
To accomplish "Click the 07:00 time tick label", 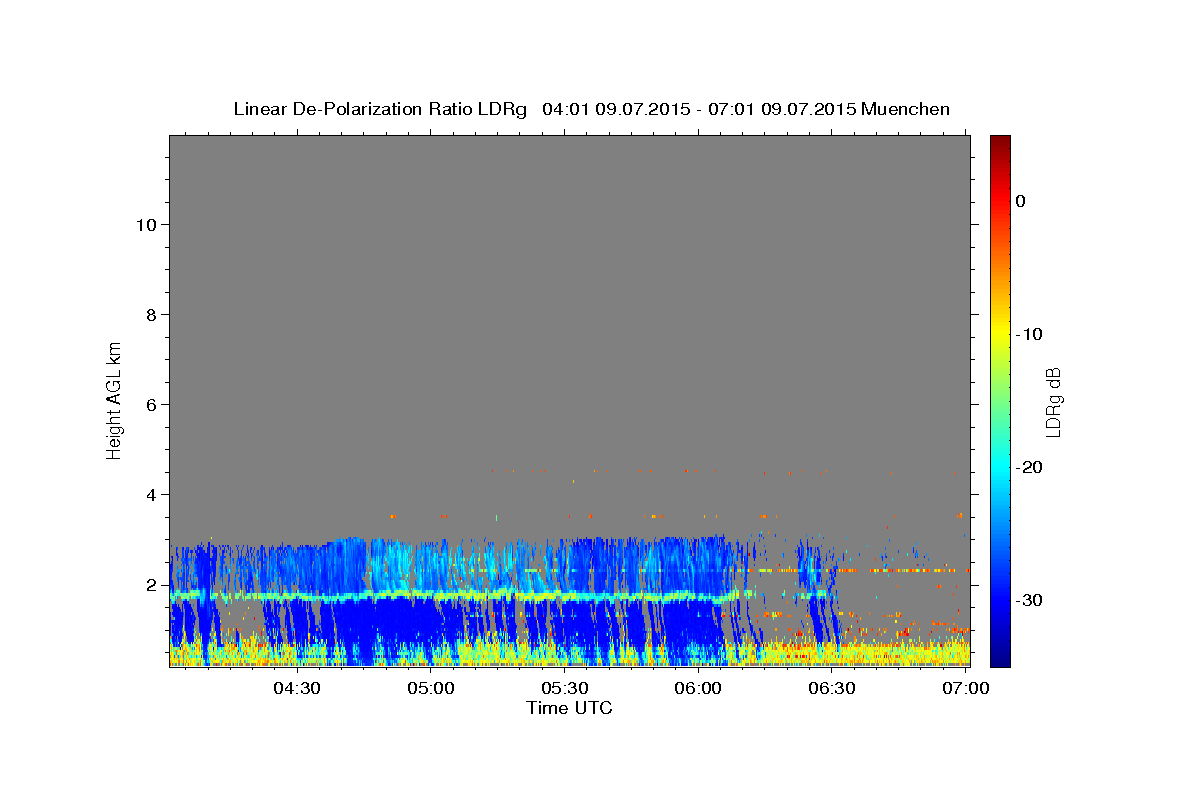I will tap(965, 689).
